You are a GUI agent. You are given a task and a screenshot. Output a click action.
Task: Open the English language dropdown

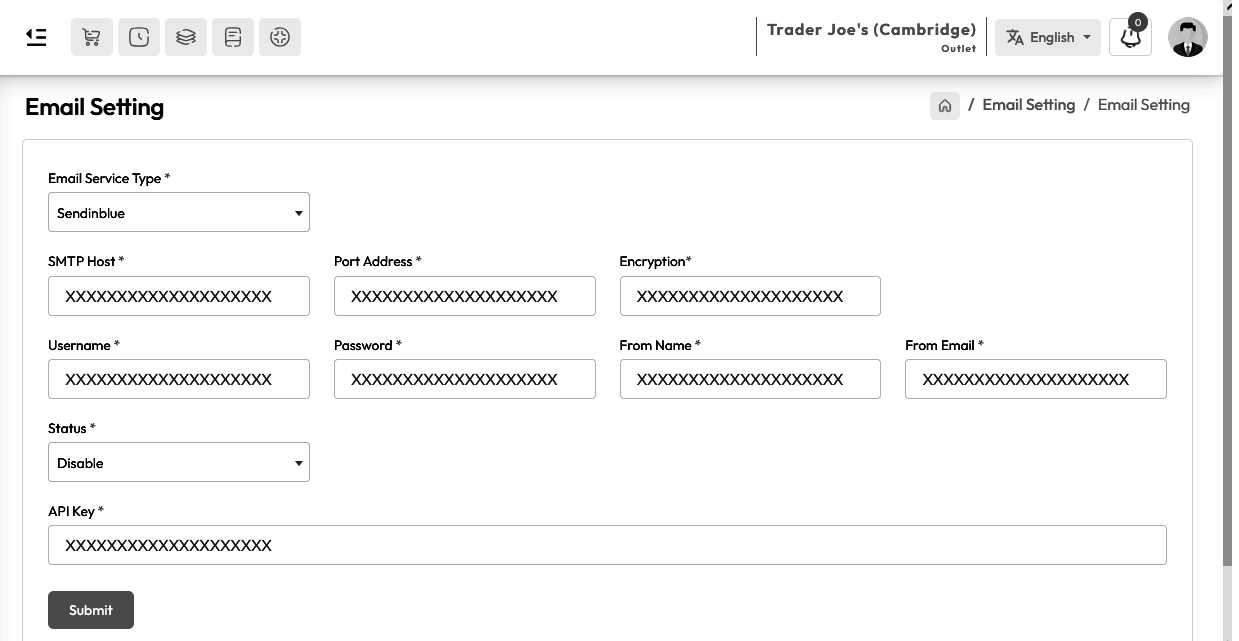click(x=1047, y=37)
